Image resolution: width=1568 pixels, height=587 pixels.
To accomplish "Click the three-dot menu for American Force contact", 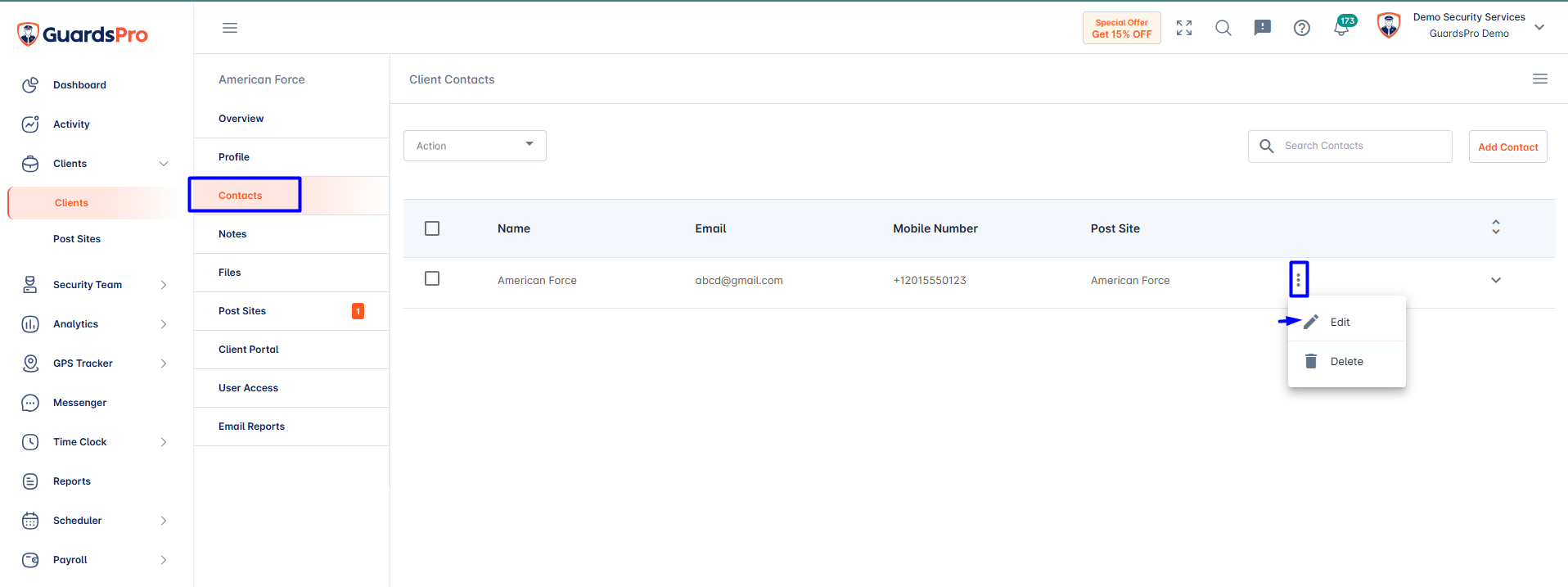I will click(x=1299, y=279).
